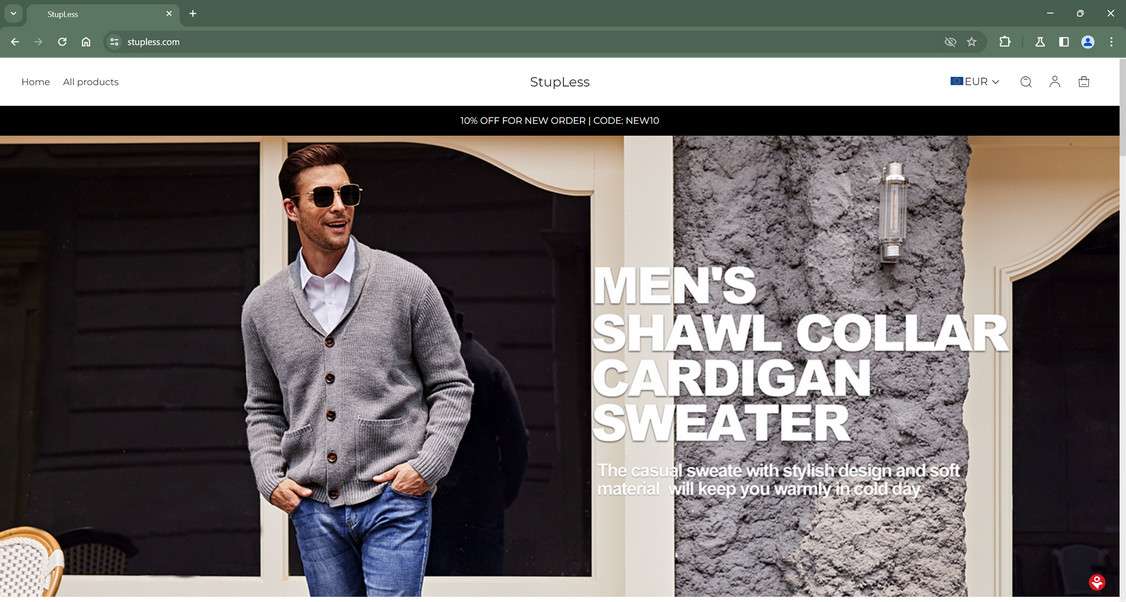Expand the EUR currency dropdown
Screen dimensions: 1126x602
click(995, 81)
